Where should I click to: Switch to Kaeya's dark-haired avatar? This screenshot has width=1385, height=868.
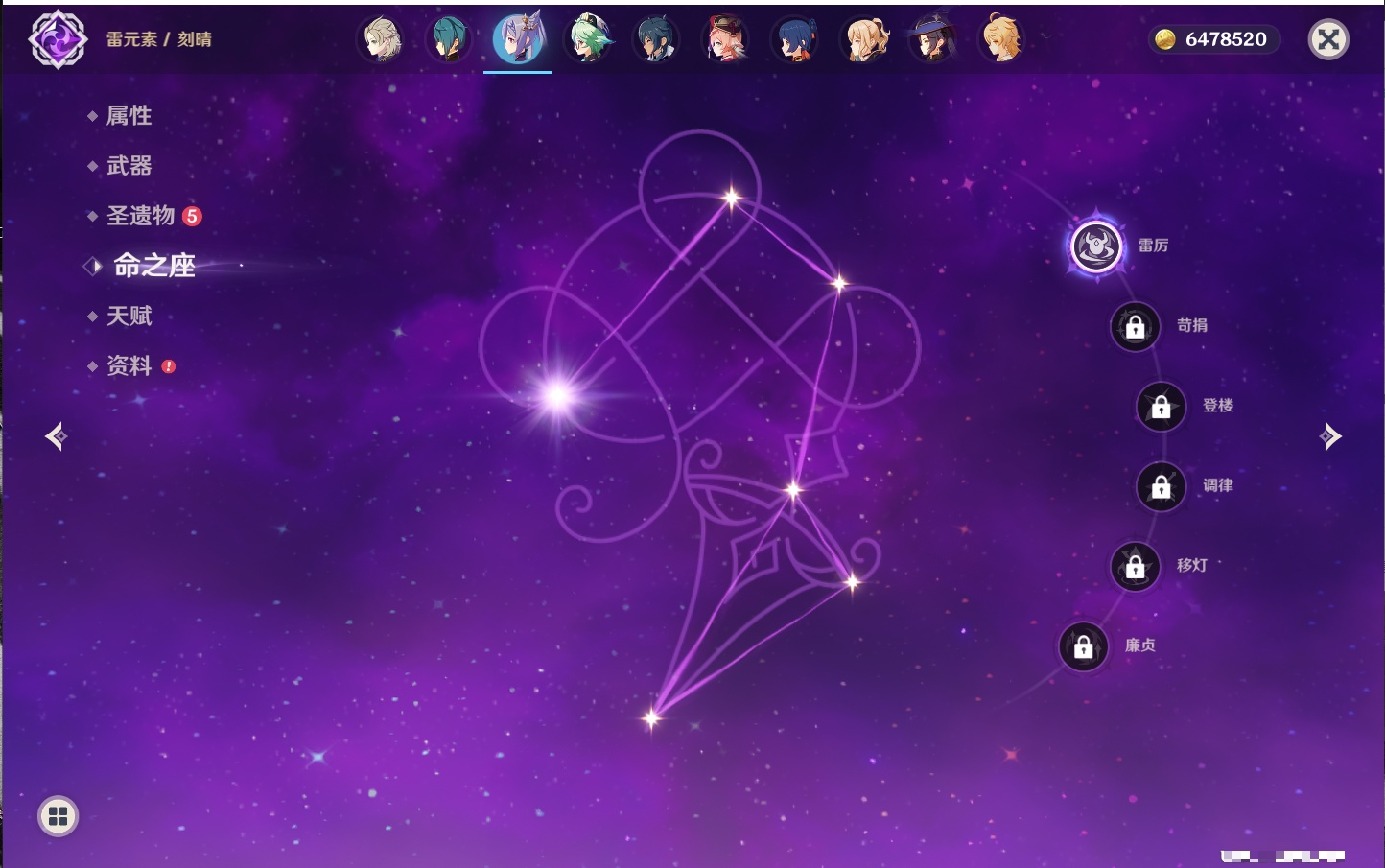click(x=656, y=39)
